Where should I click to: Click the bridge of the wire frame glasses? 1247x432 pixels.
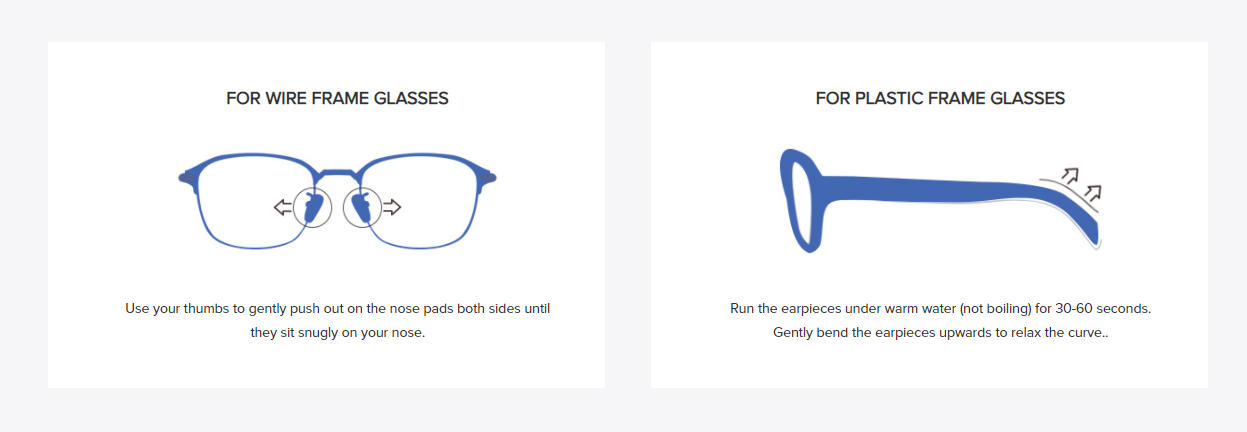(338, 174)
